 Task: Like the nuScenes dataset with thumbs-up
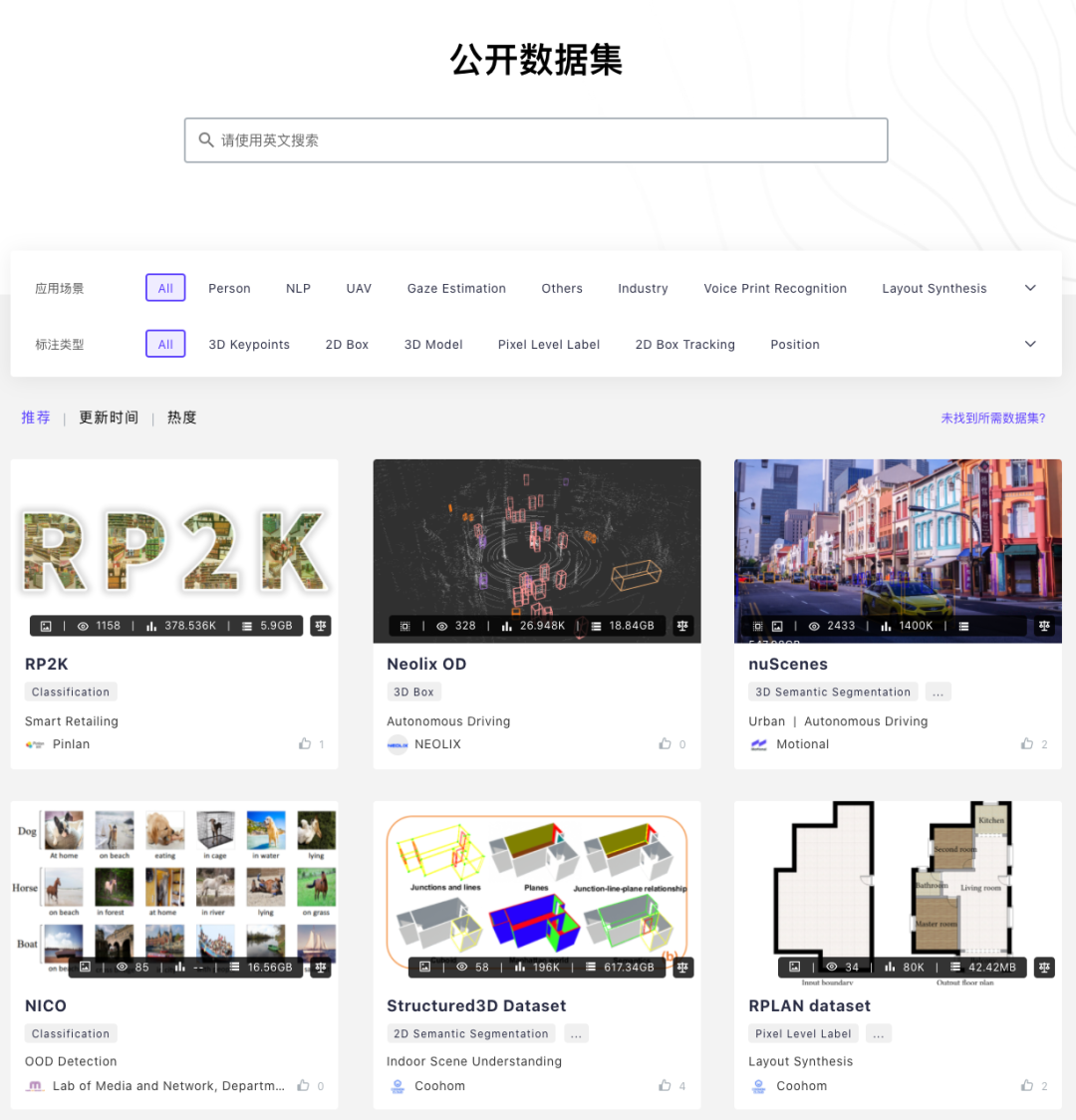tap(1027, 743)
